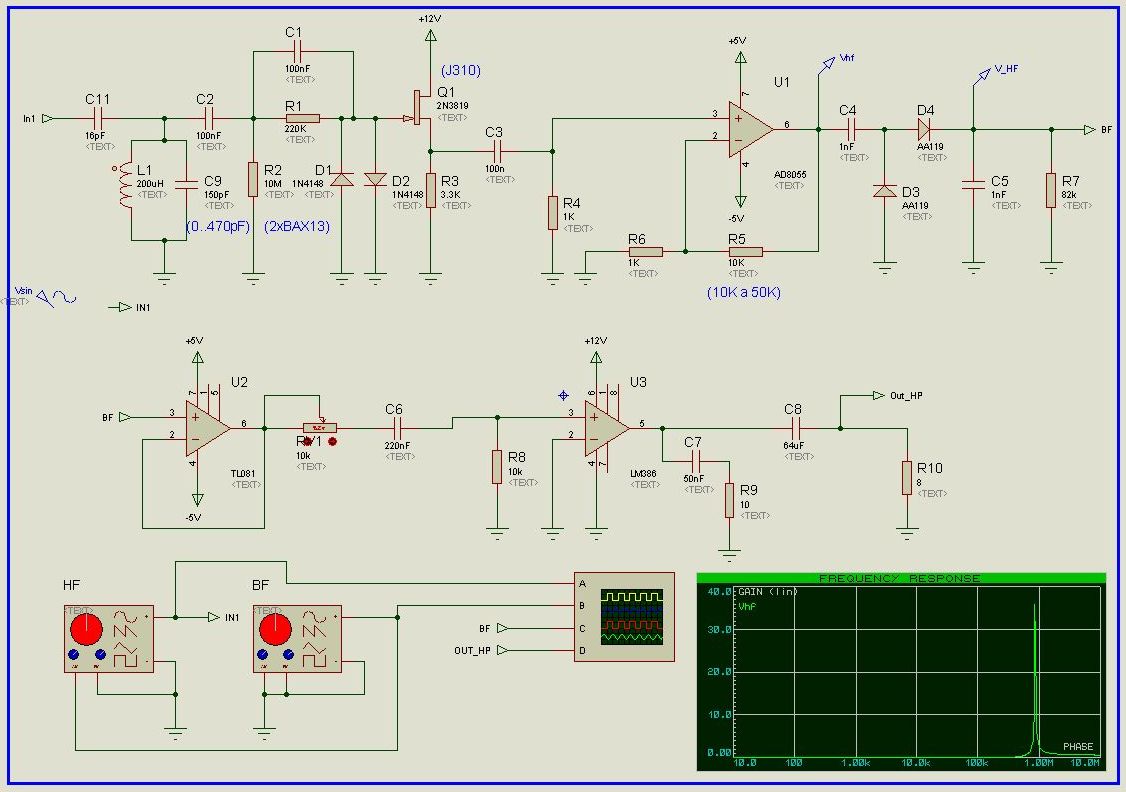Viewport: 1126px width, 792px height.
Task: Click the IN1 terminal beside HF generator
Action: 213,617
